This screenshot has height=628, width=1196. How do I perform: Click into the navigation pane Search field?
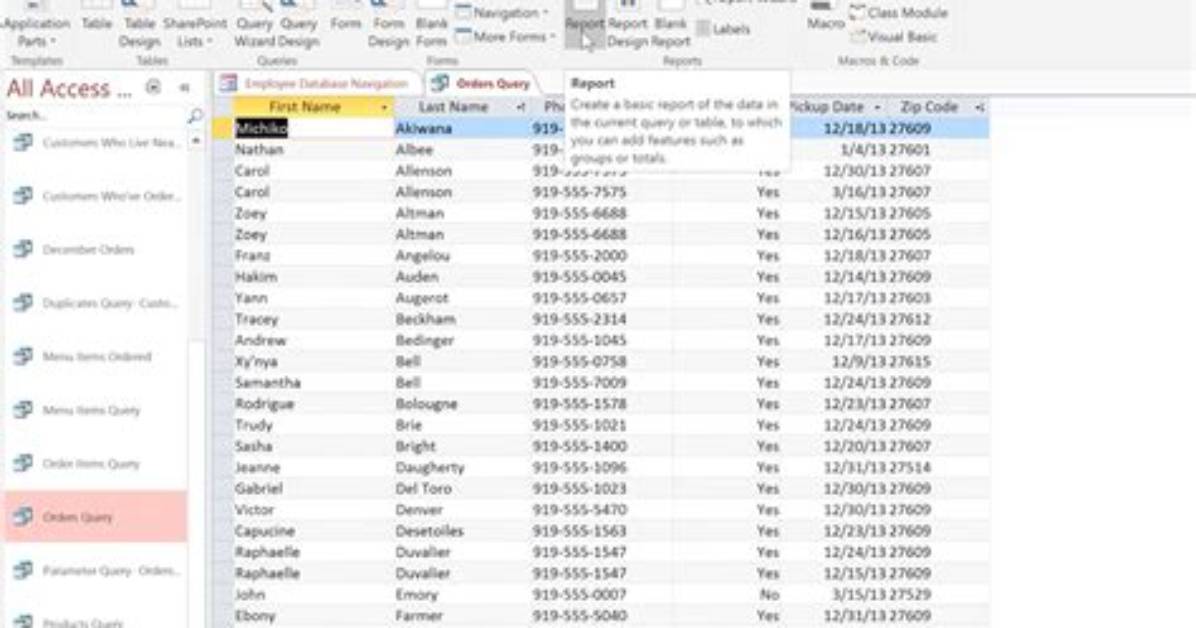[x=95, y=115]
